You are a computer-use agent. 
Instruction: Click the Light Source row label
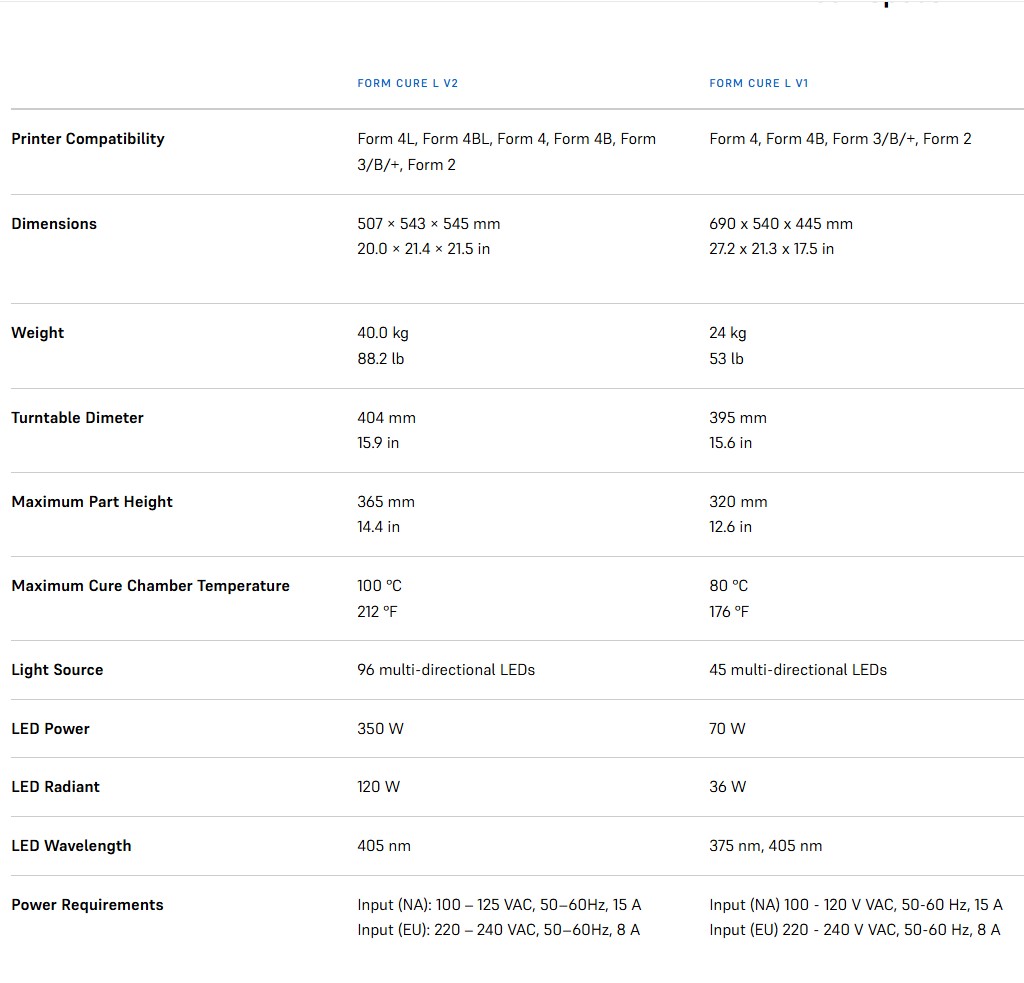(57, 670)
